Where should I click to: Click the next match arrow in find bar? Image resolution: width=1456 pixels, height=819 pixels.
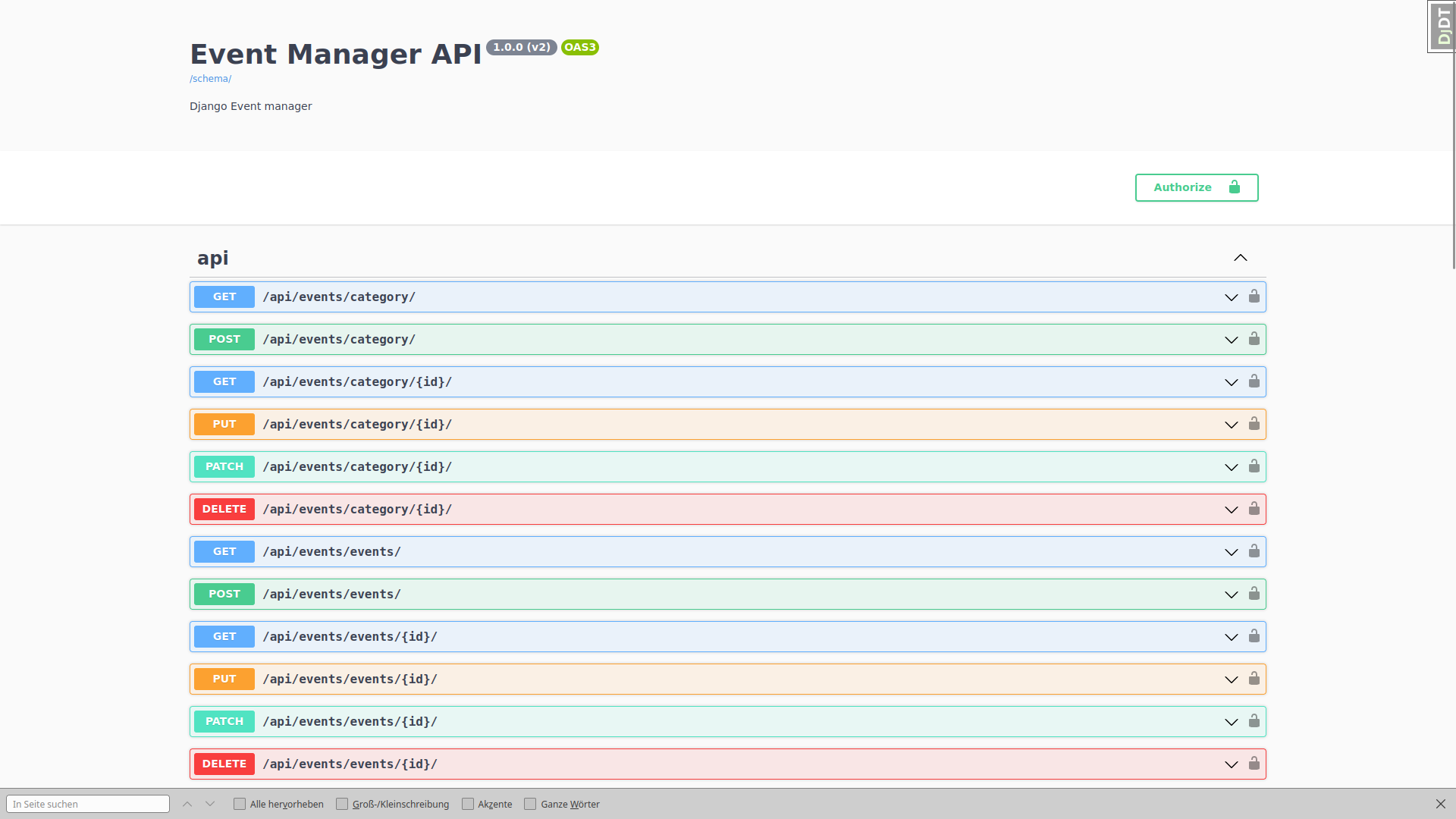210,804
